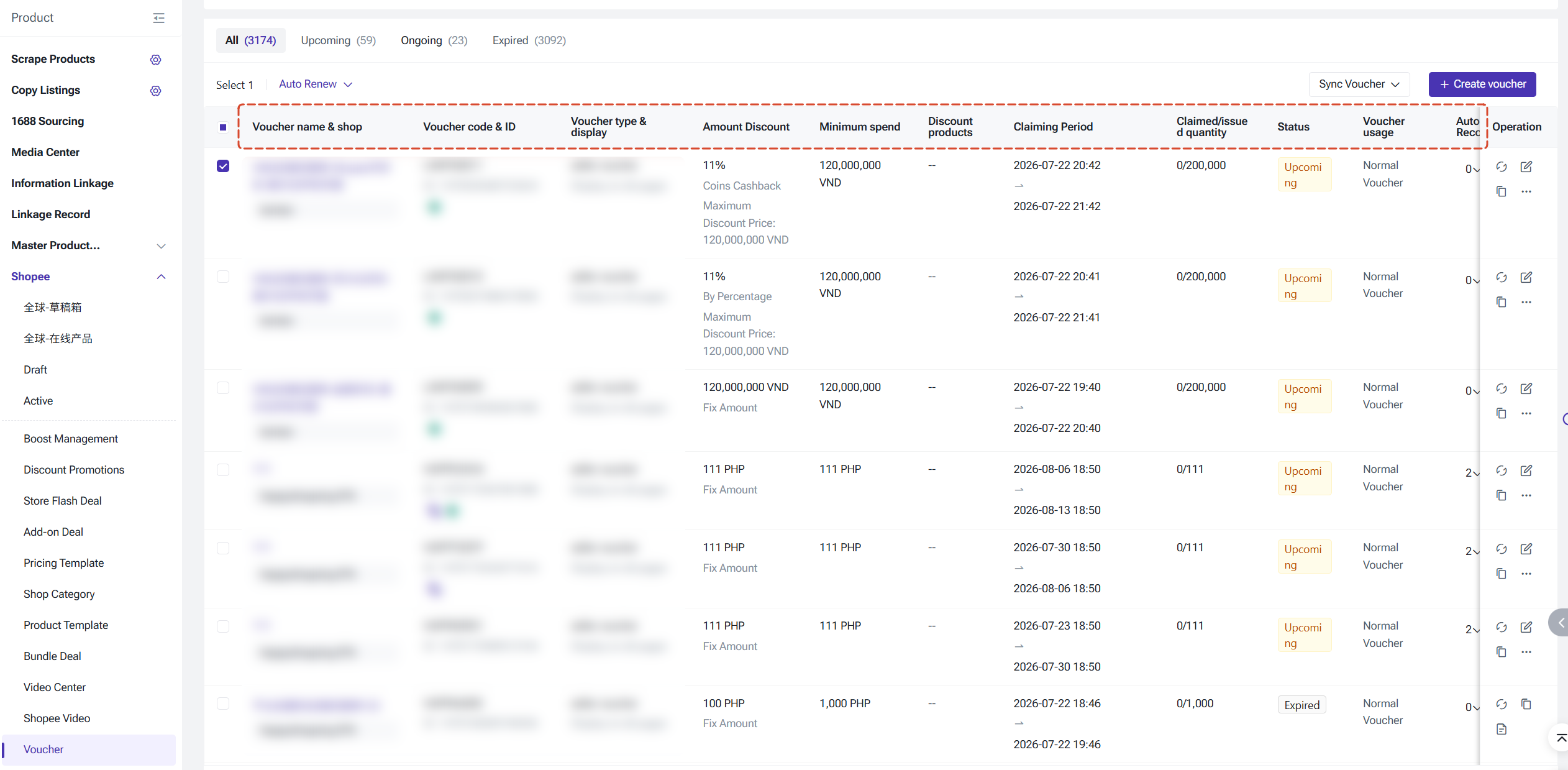Open Copy Listings settings gear
Viewport: 1568px width, 770px height.
(156, 91)
